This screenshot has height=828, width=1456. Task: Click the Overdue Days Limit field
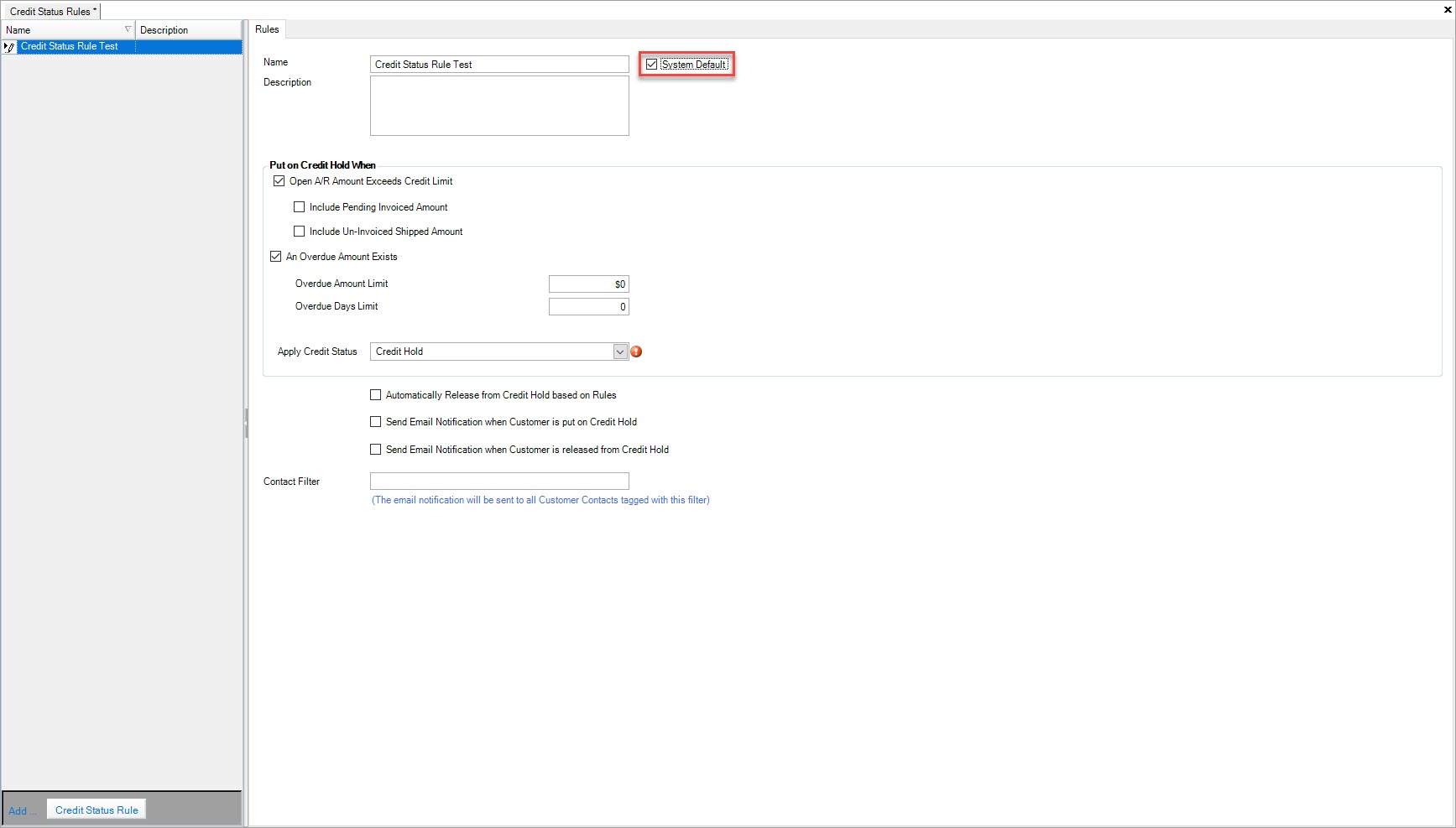point(588,307)
